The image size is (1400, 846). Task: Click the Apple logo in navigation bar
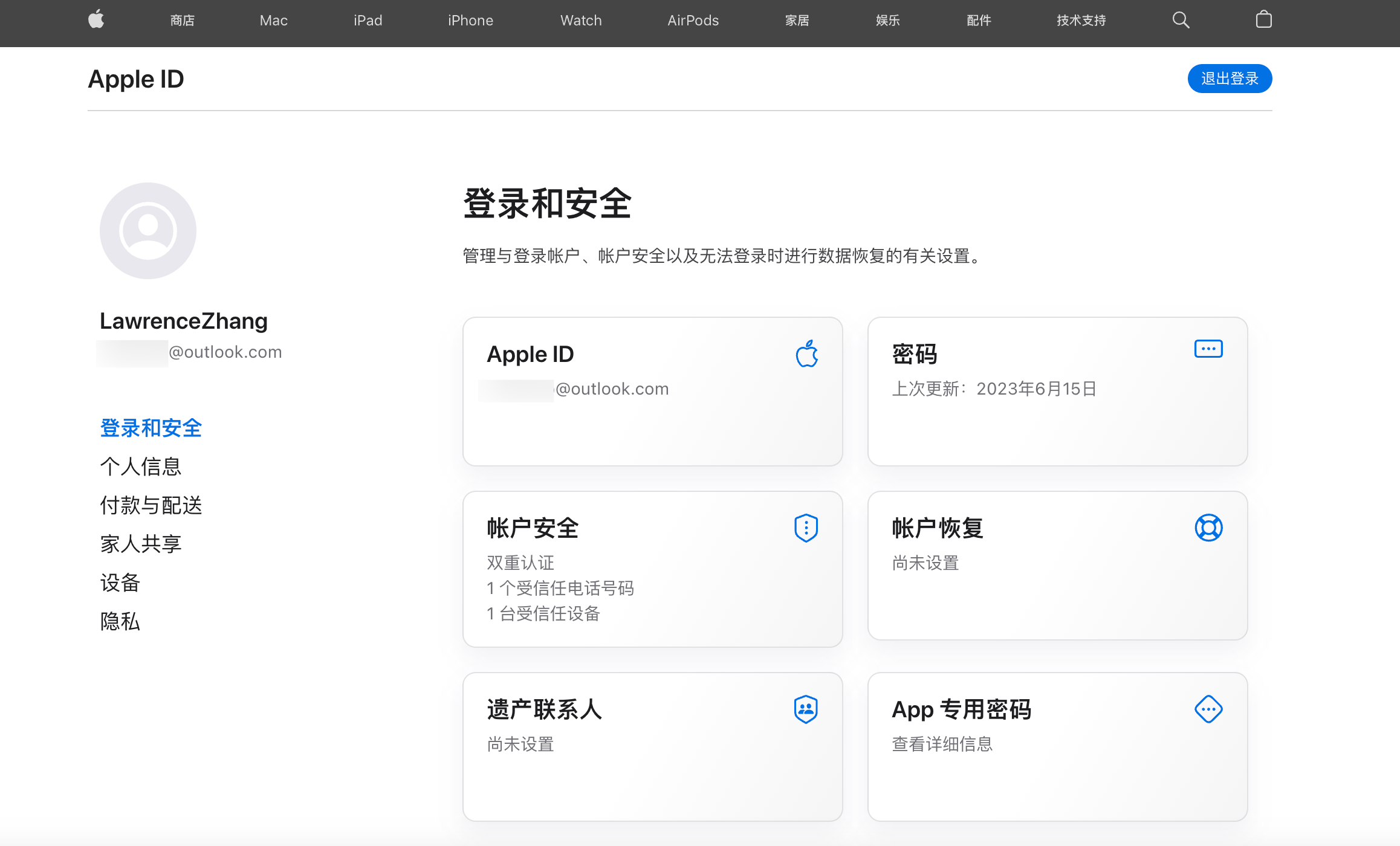[96, 20]
